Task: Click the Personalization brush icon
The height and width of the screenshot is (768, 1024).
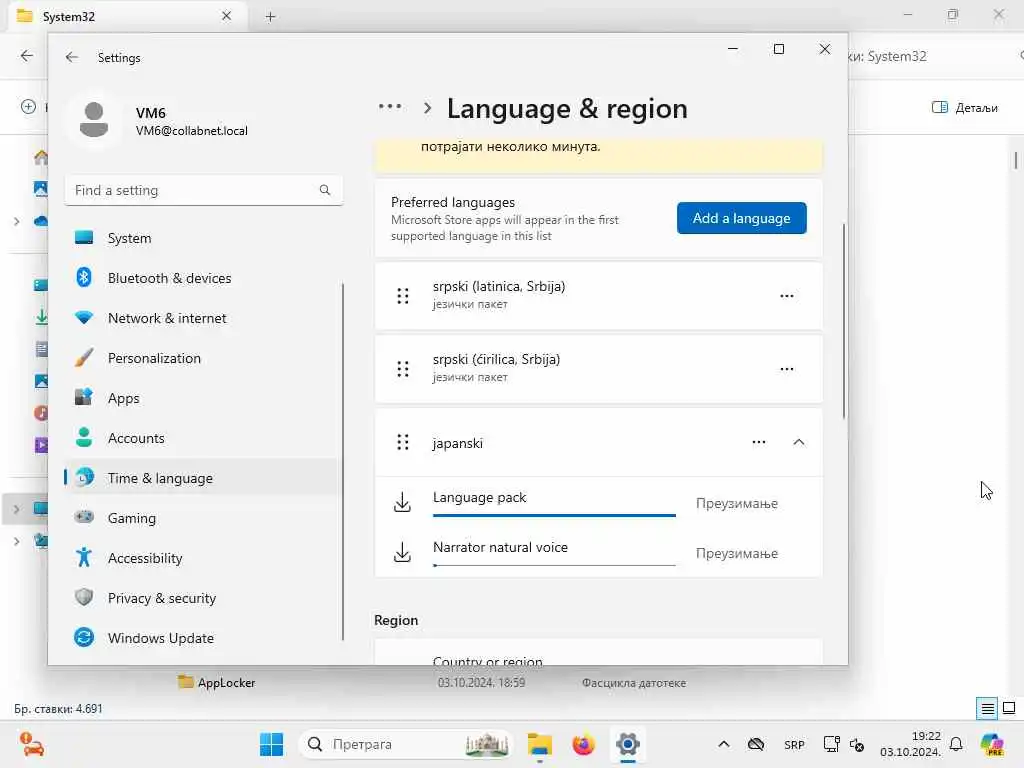Action: (84, 358)
